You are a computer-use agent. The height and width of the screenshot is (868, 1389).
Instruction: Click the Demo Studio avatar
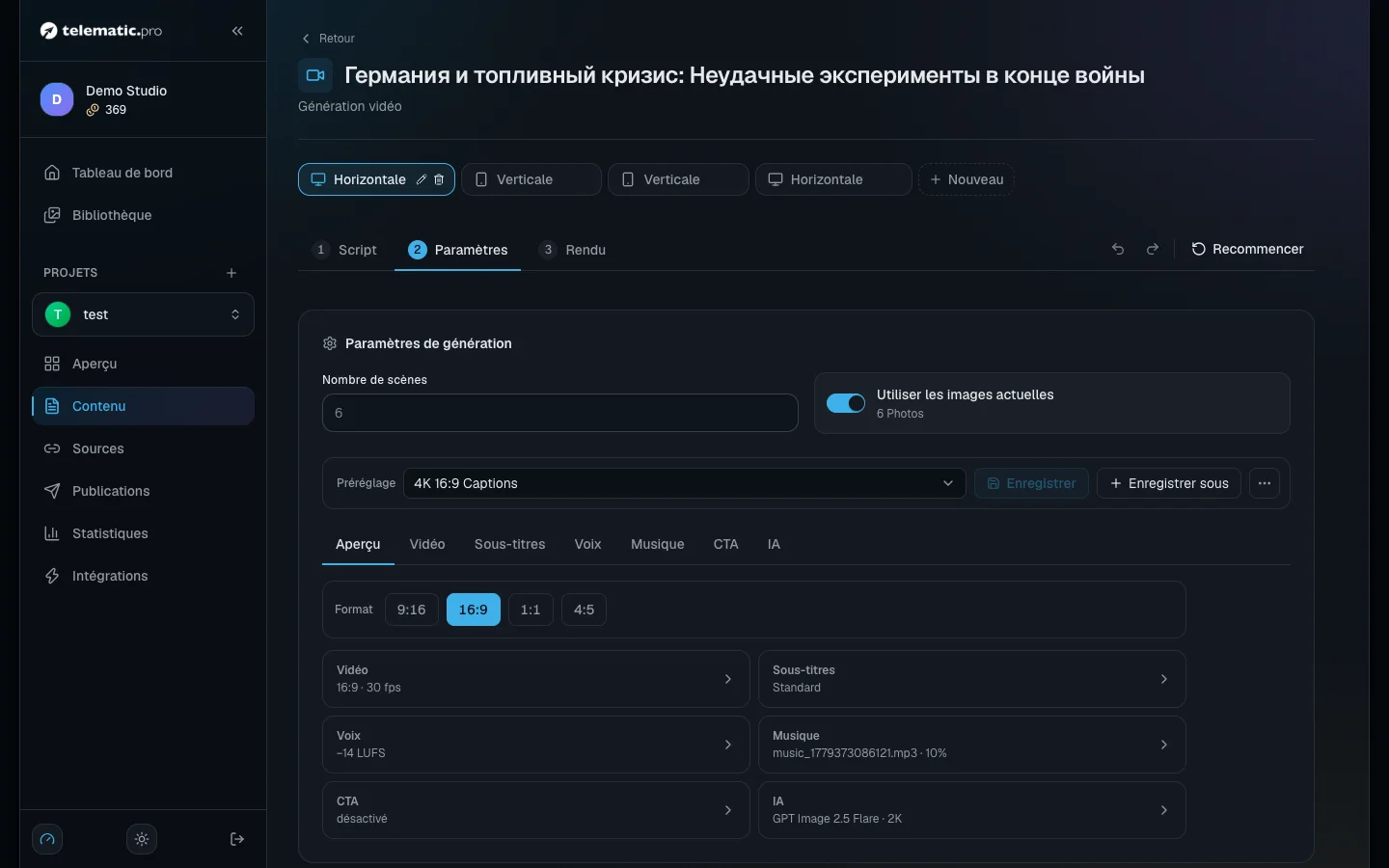(x=57, y=99)
